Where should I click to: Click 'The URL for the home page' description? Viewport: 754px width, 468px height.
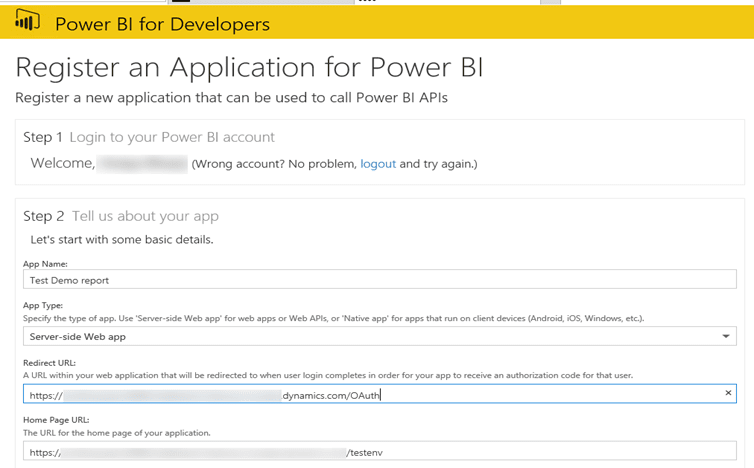coord(117,433)
